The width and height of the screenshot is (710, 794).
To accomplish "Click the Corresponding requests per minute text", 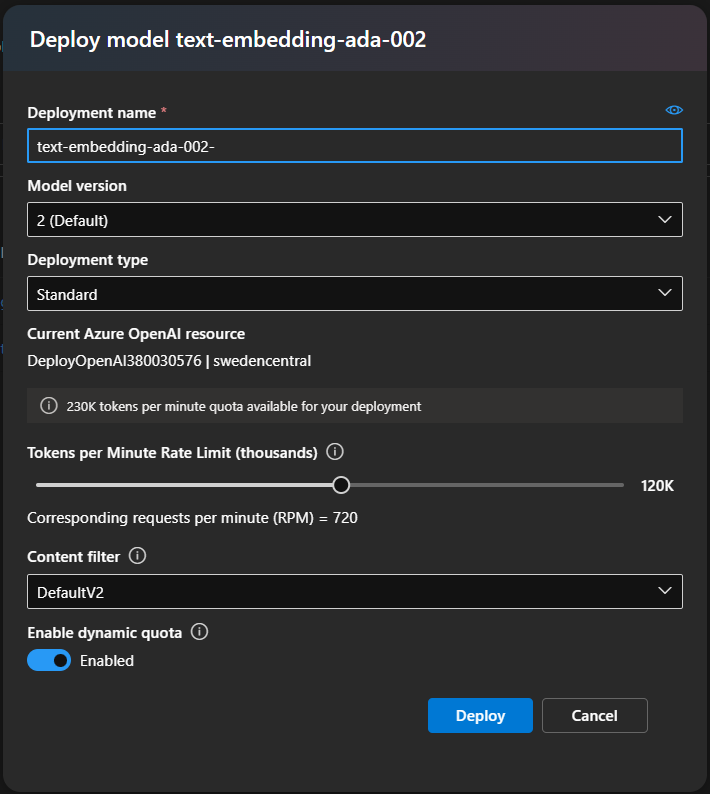I will pos(192,518).
